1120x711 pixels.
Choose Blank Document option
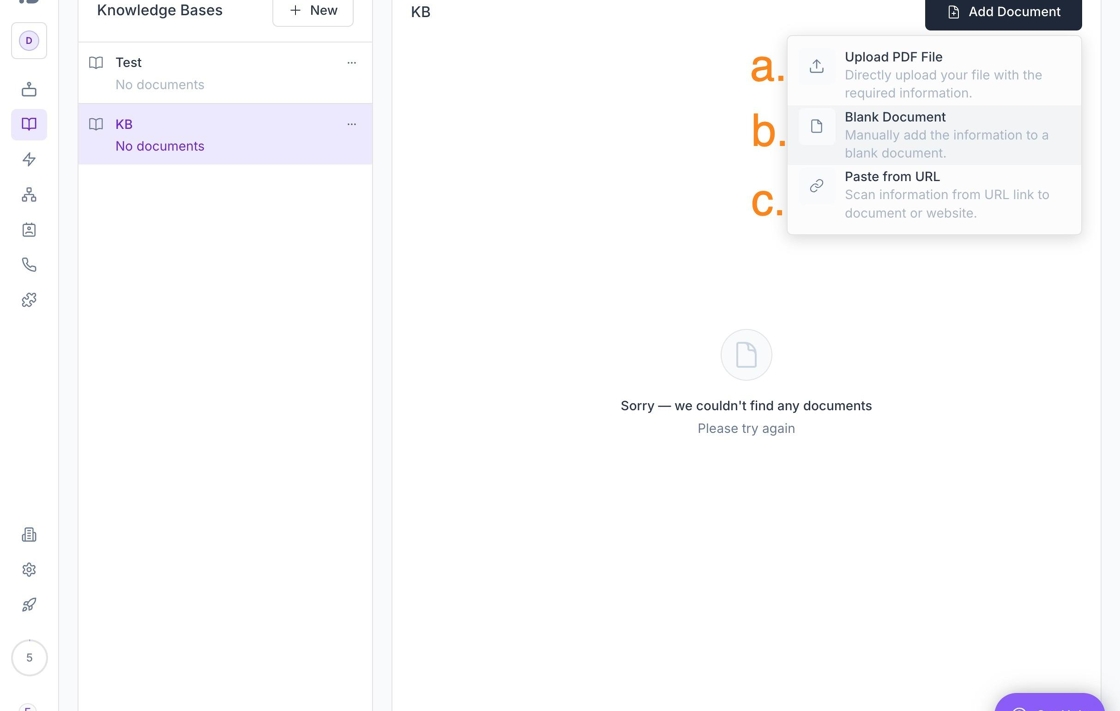[934, 135]
